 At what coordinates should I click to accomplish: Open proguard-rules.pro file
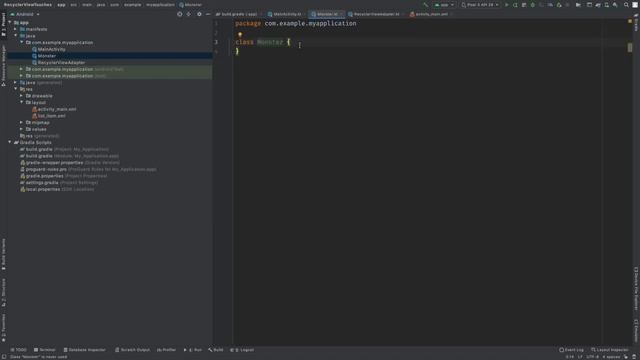click(x=88, y=169)
